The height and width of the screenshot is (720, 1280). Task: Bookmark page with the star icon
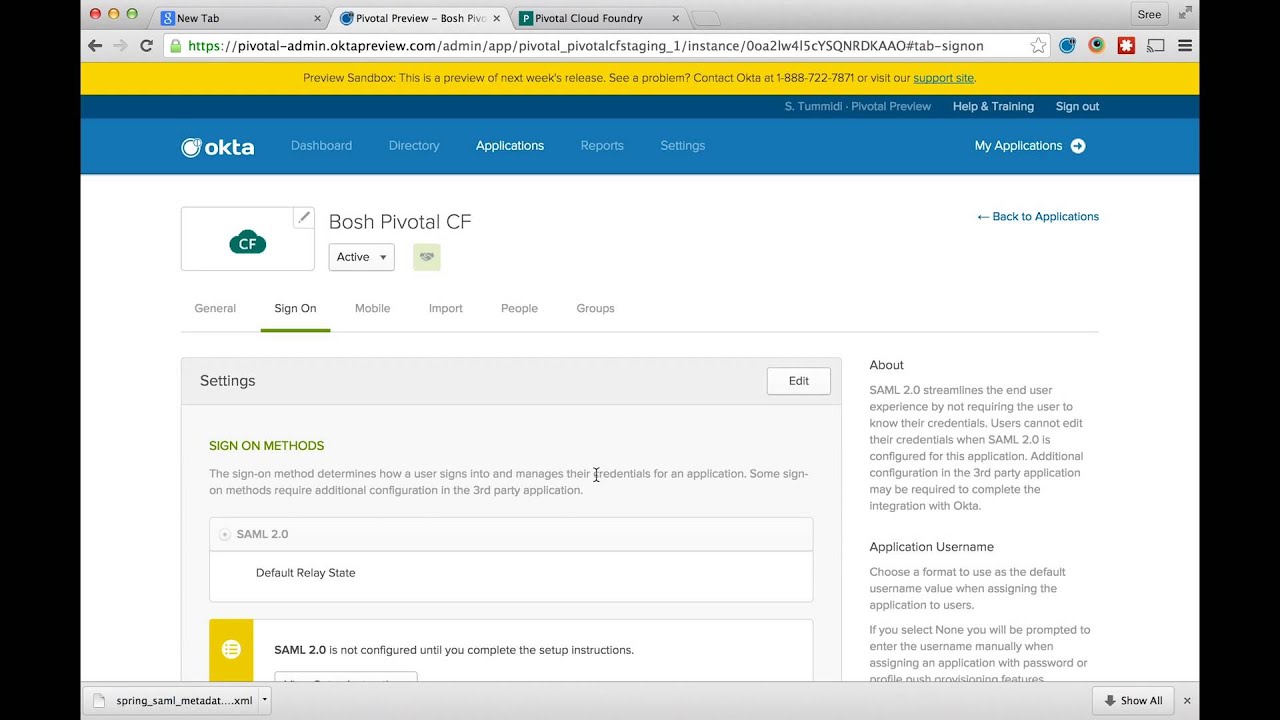coord(1038,45)
